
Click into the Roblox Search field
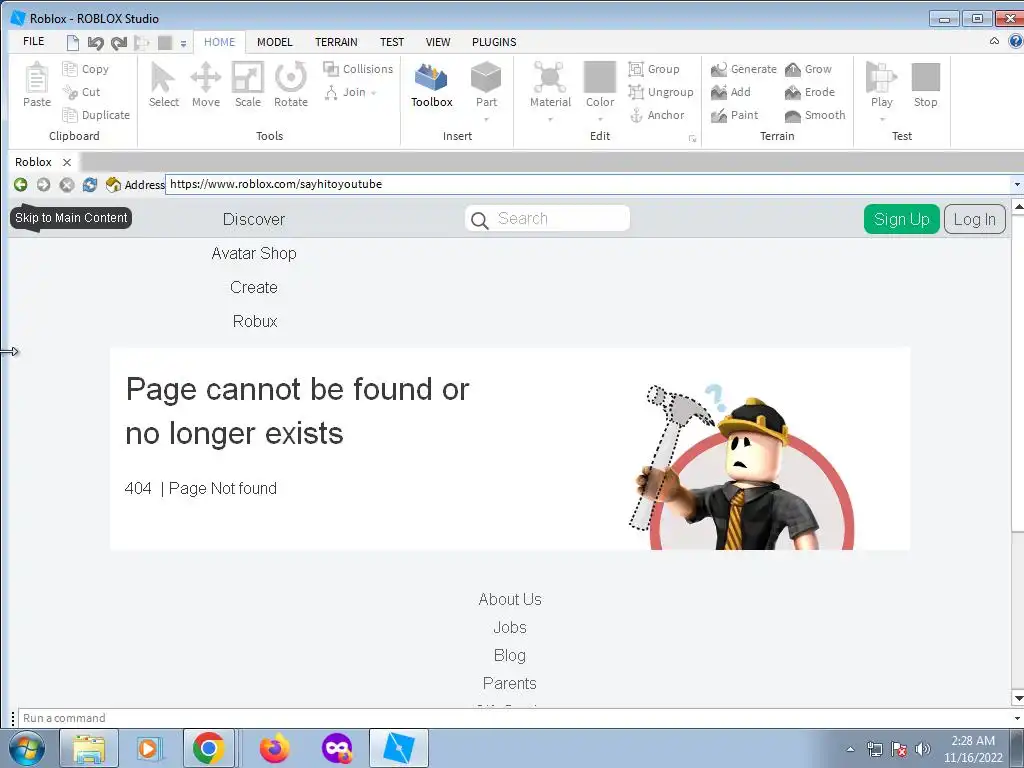pyautogui.click(x=547, y=219)
